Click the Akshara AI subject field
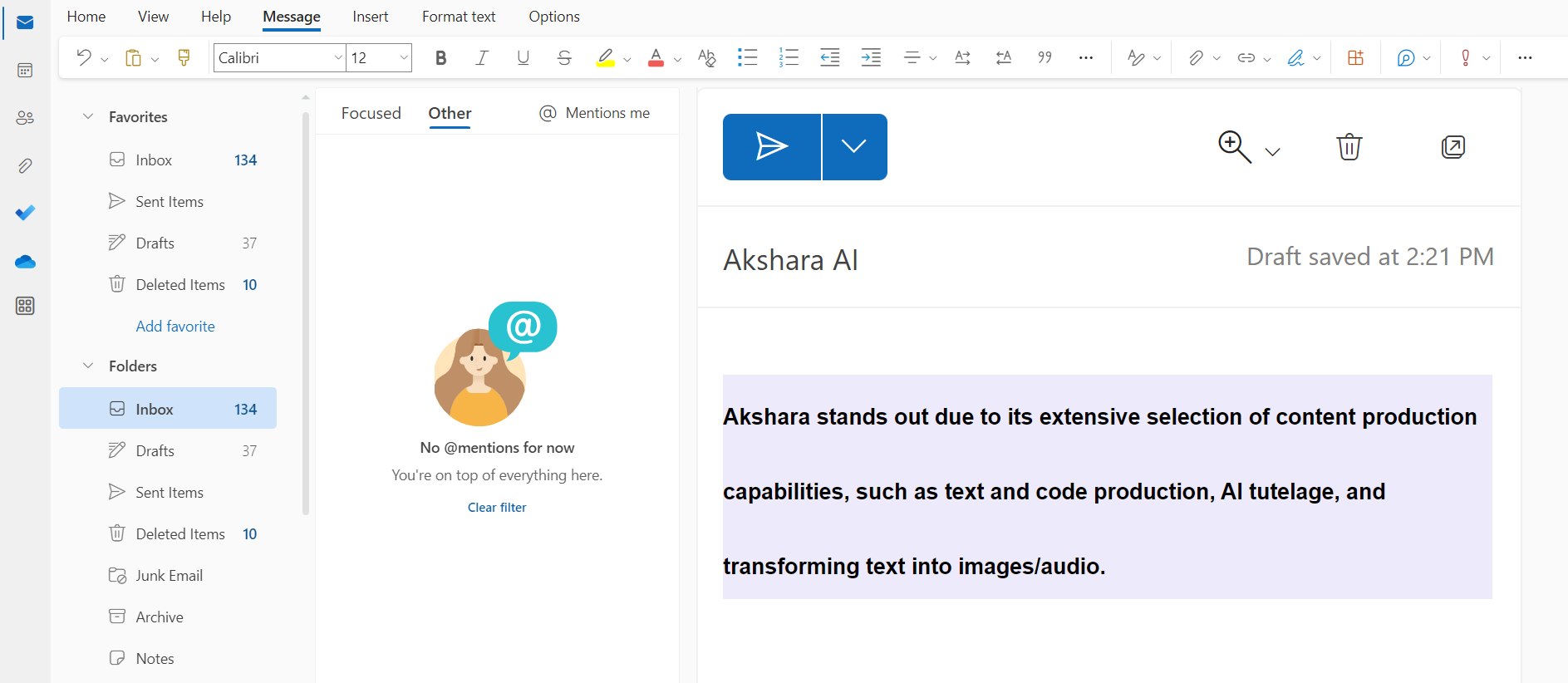The height and width of the screenshot is (683, 1568). (914, 259)
